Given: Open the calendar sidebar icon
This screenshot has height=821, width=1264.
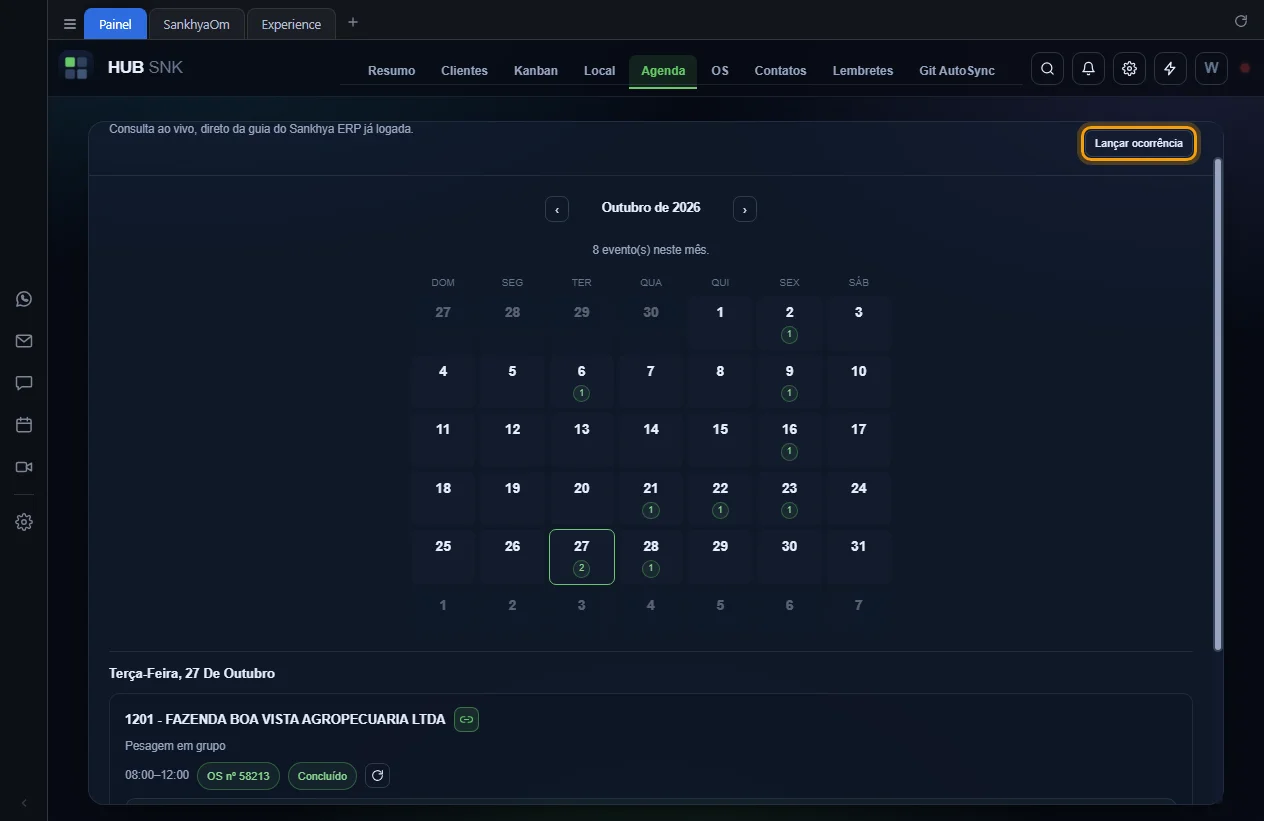Looking at the screenshot, I should [x=24, y=425].
